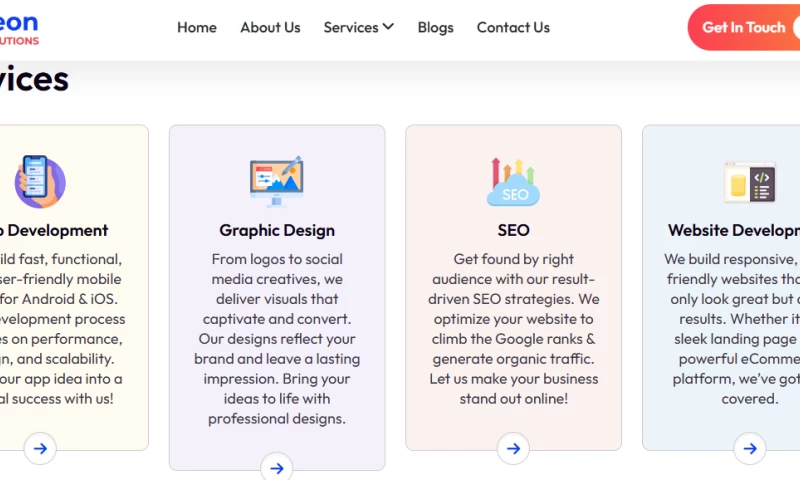
Task: Open the arrow under App Development card
Action: [40, 448]
